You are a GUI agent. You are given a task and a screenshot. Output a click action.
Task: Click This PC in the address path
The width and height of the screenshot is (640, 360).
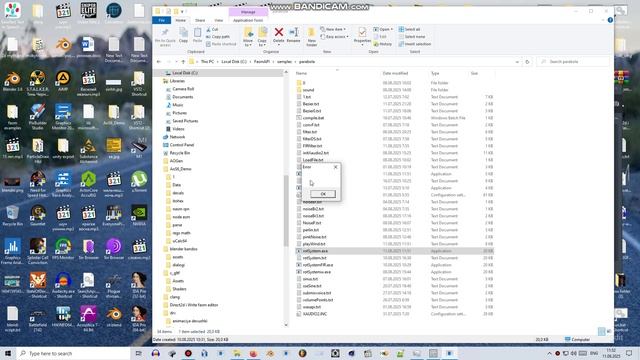tap(207, 62)
